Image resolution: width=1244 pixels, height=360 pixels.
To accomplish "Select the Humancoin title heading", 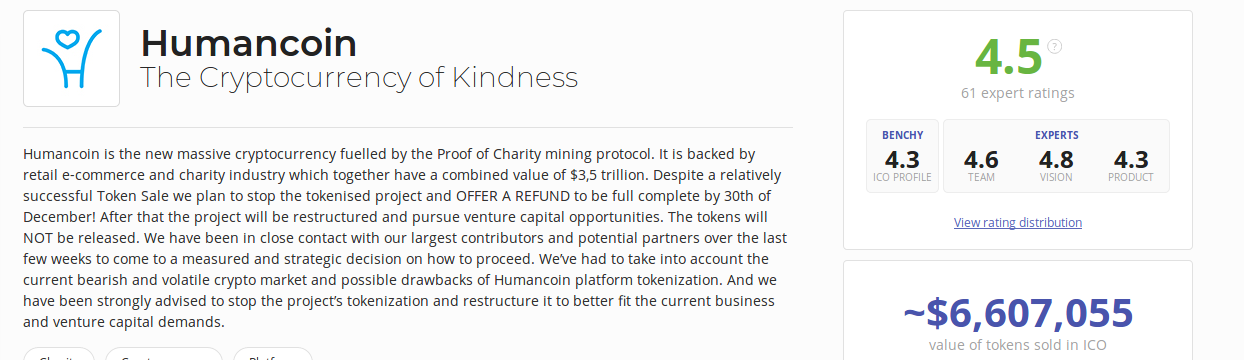I will pos(248,43).
